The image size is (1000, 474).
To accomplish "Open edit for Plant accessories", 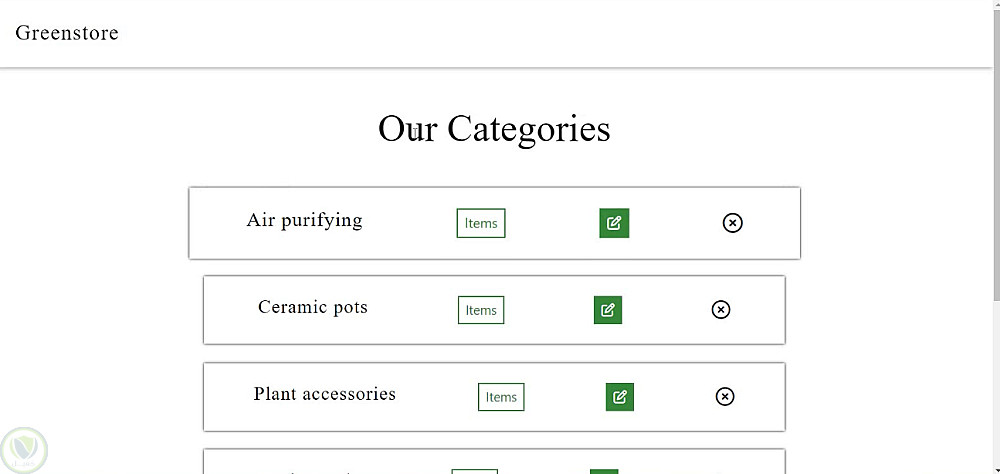I will [619, 397].
